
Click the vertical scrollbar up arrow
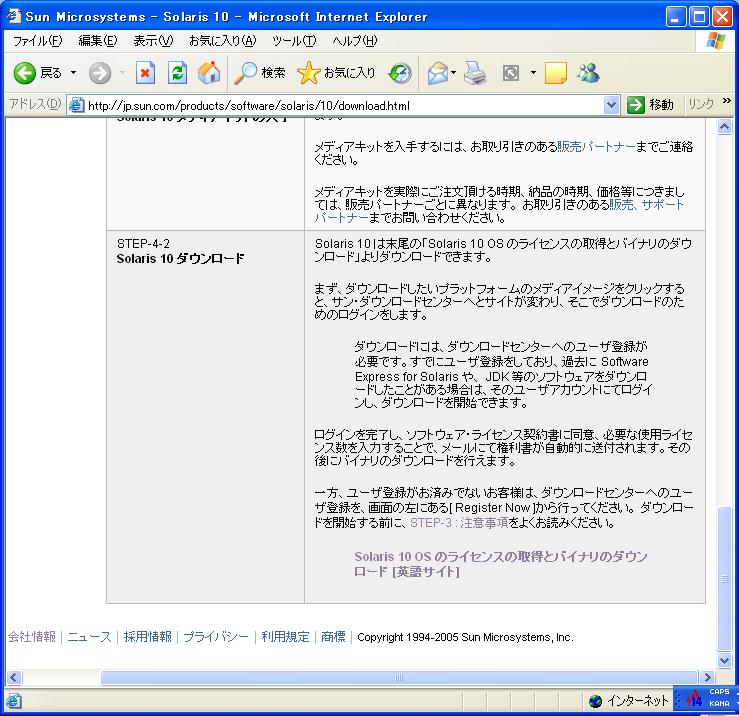click(x=724, y=126)
